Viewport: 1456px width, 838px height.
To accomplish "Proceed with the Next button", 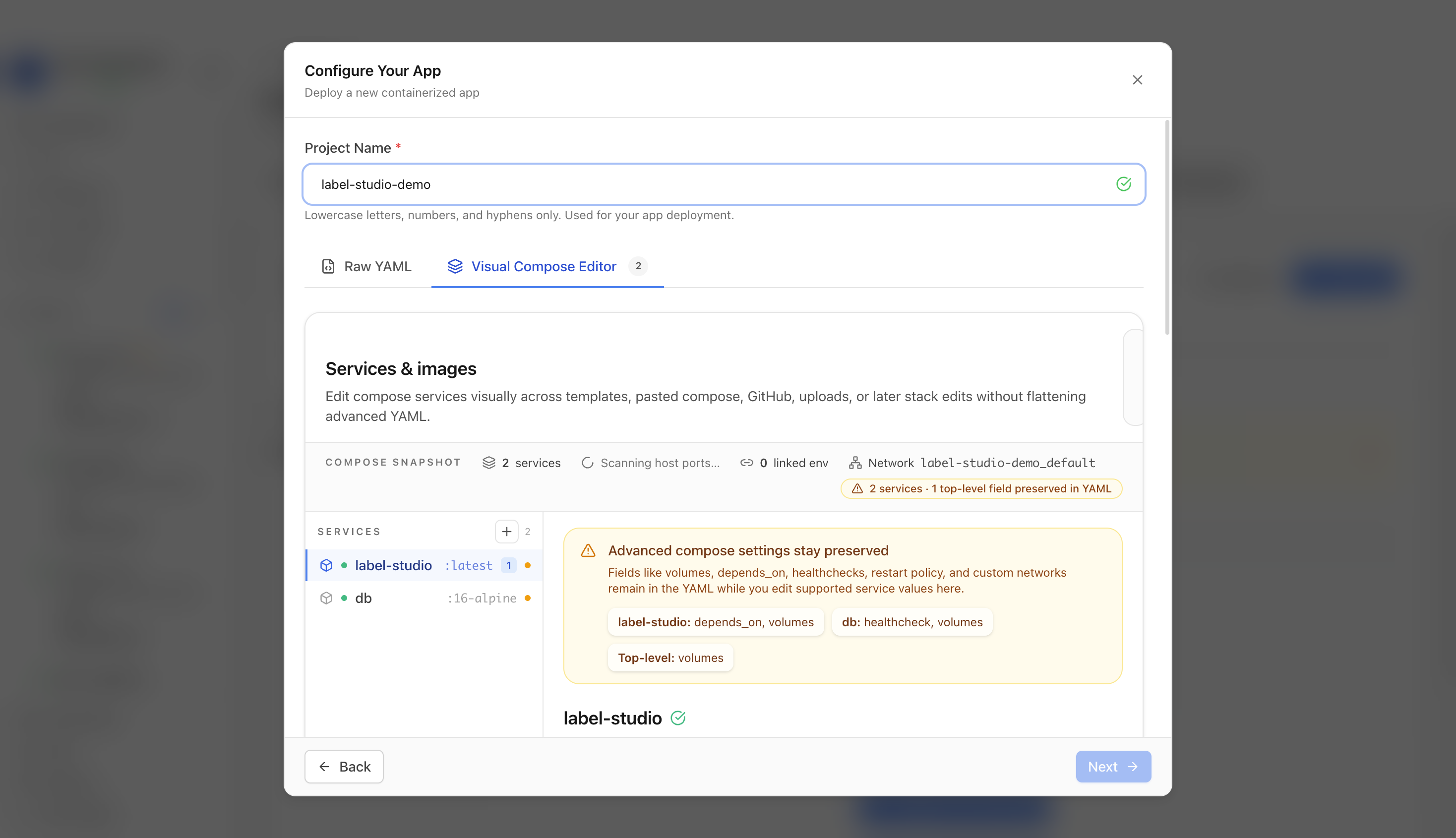I will click(x=1113, y=767).
